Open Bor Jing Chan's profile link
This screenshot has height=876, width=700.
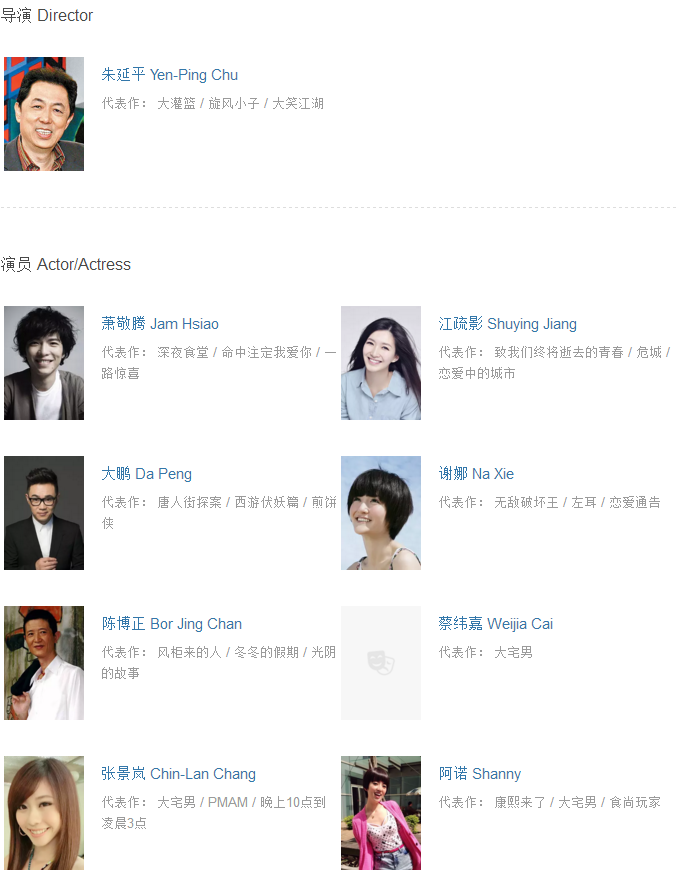(x=172, y=624)
